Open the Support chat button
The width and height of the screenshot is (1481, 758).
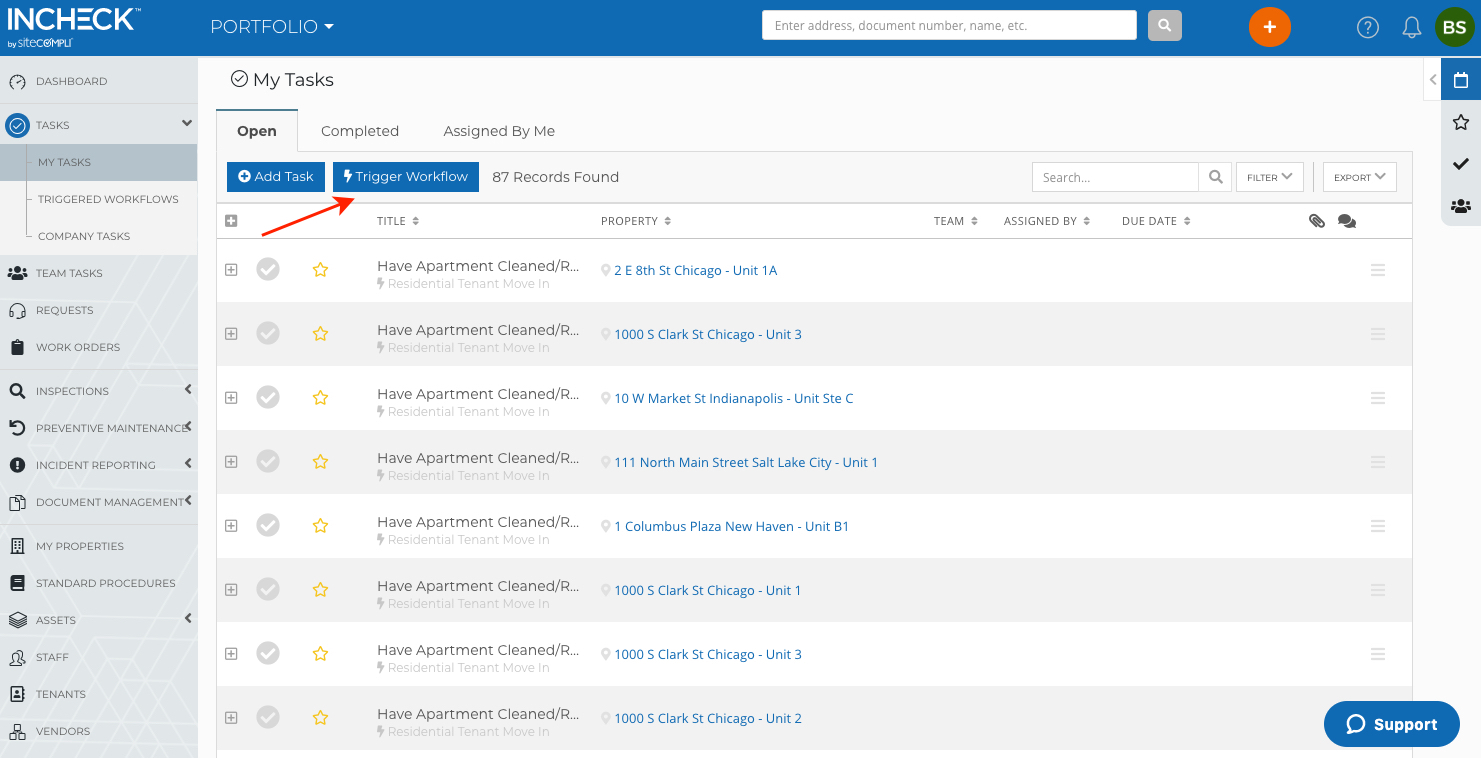(1392, 724)
